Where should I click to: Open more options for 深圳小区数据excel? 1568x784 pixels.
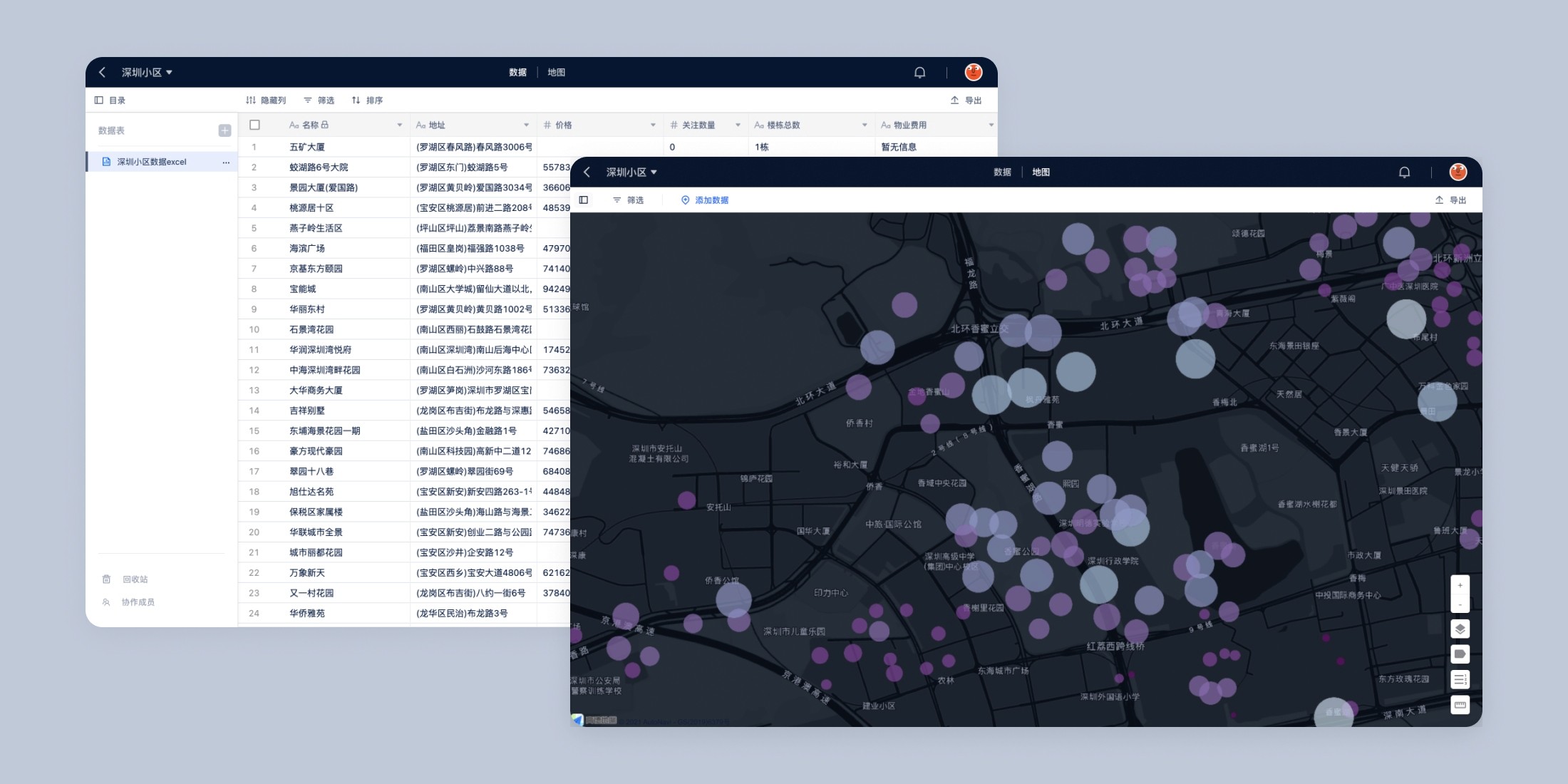pyautogui.click(x=226, y=163)
